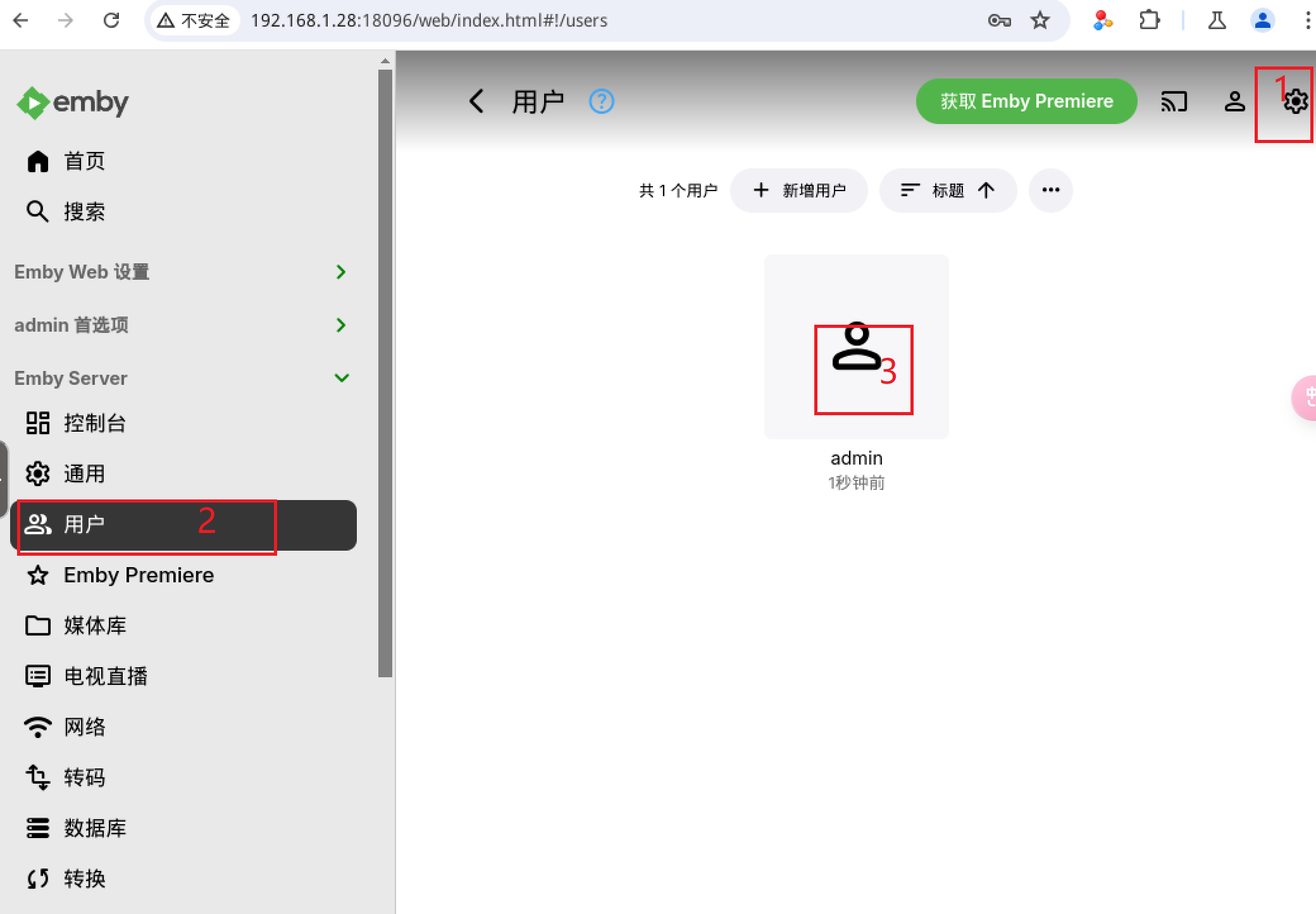Click the sidebar vertical scrollbar
The width and height of the screenshot is (1316, 914).
pyautogui.click(x=385, y=373)
